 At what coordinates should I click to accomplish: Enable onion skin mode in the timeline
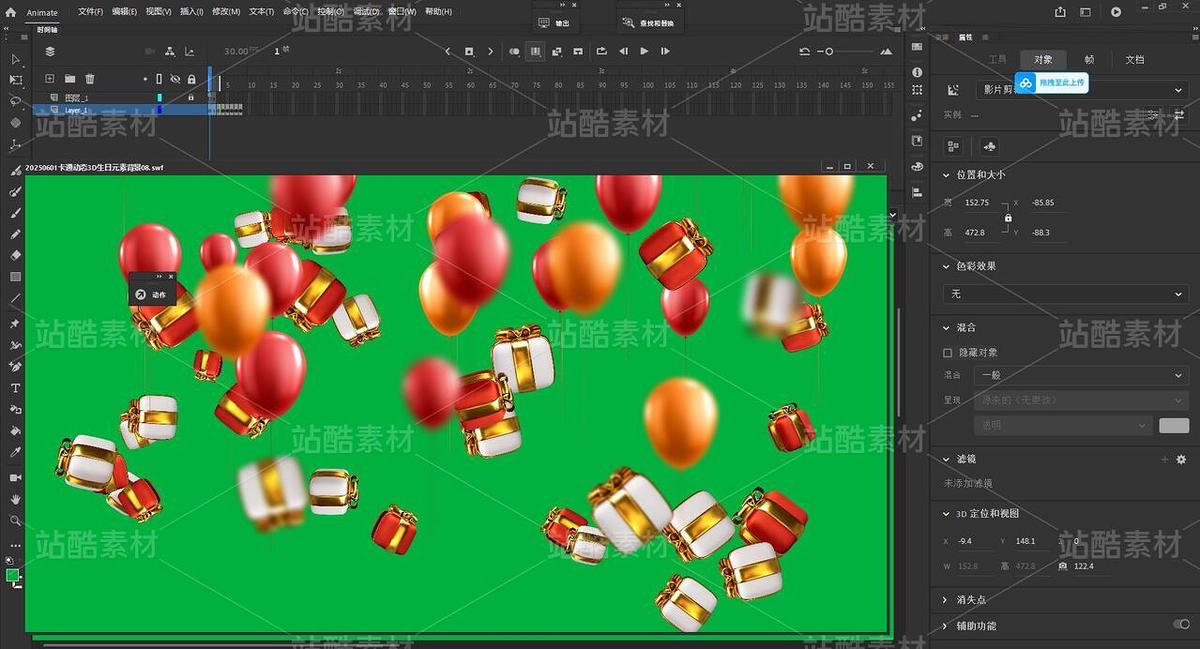(514, 50)
